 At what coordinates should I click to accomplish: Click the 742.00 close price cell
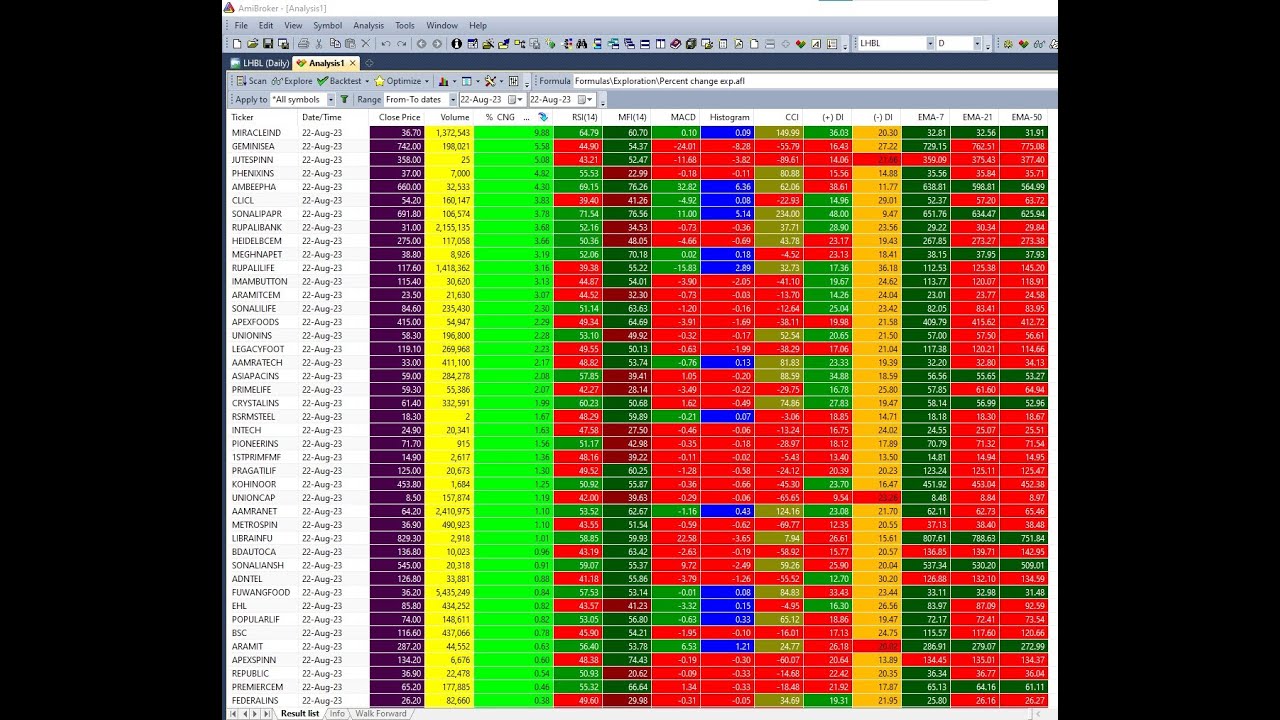pos(397,146)
